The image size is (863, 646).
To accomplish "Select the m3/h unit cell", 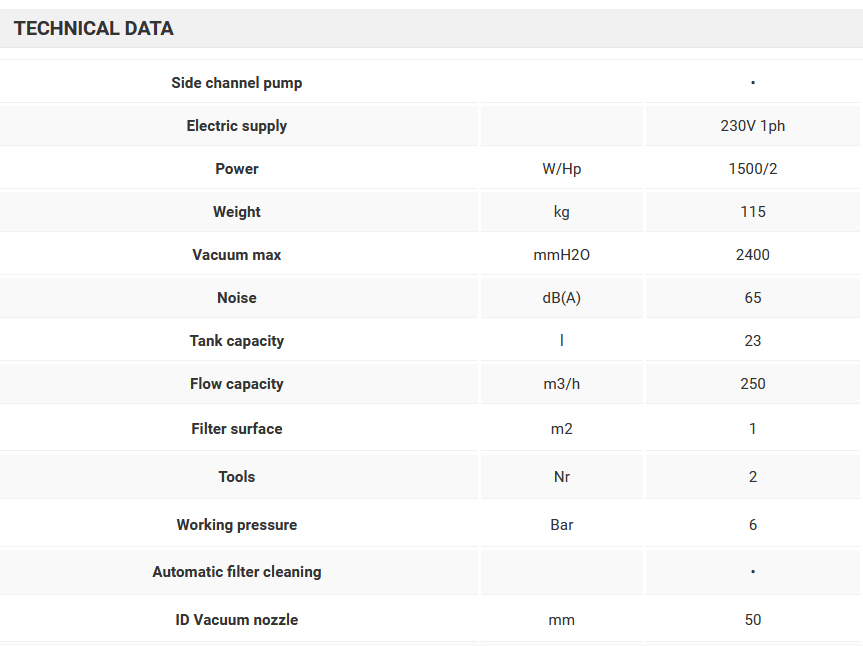I will (561, 384).
